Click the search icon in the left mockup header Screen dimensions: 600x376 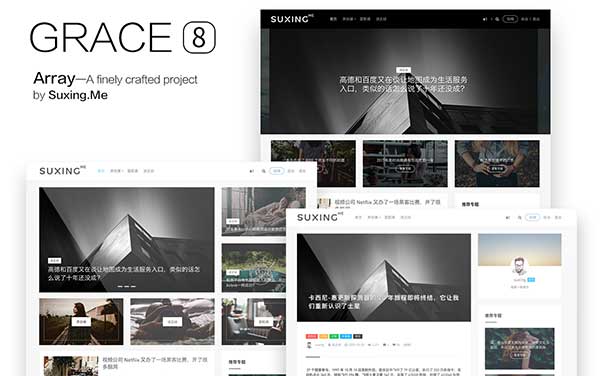point(263,171)
